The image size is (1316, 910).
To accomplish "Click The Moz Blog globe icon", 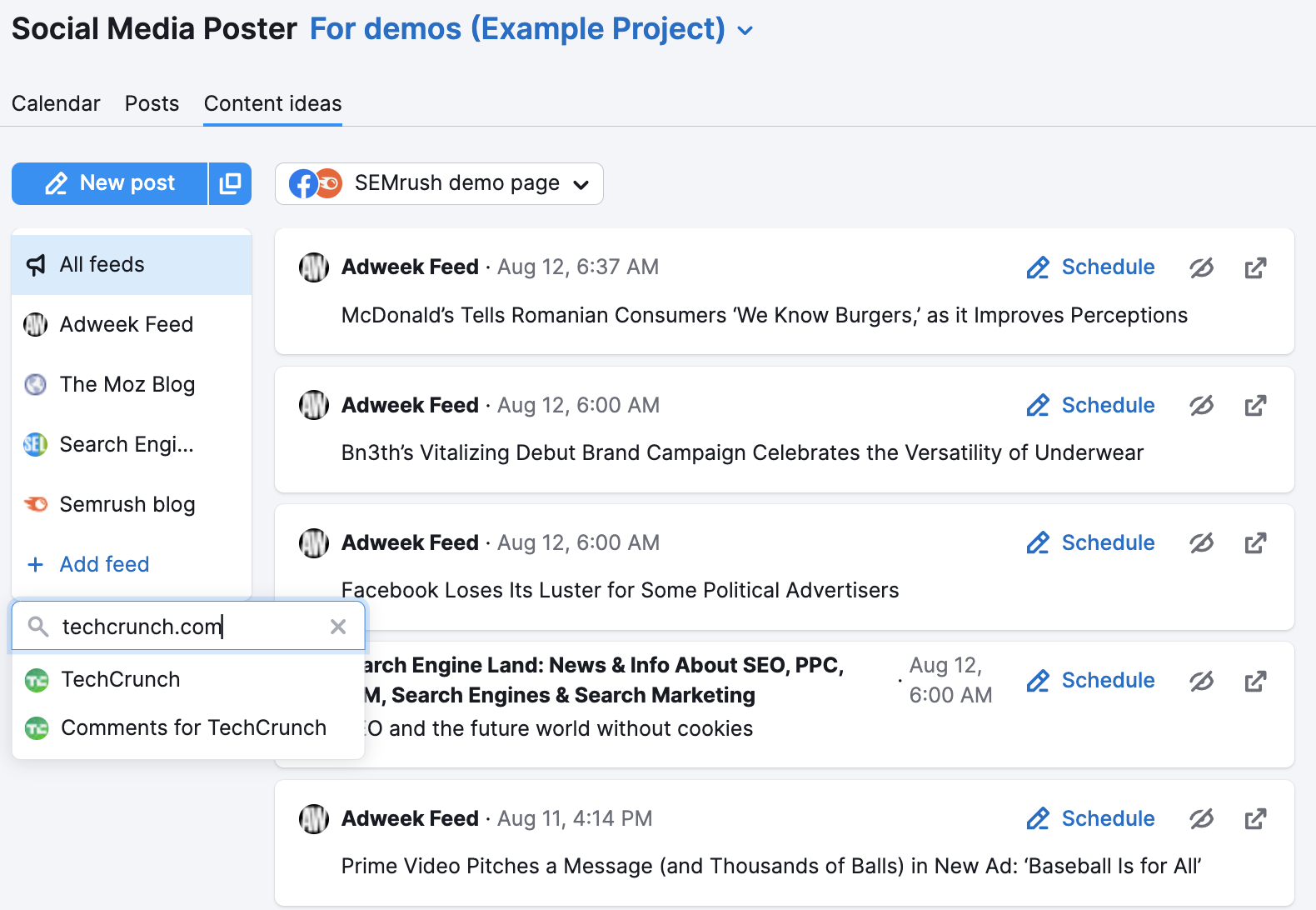I will point(36,385).
